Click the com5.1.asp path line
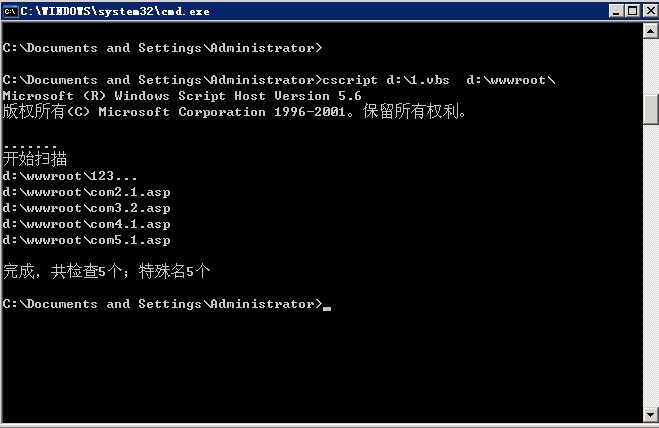 tap(87, 240)
